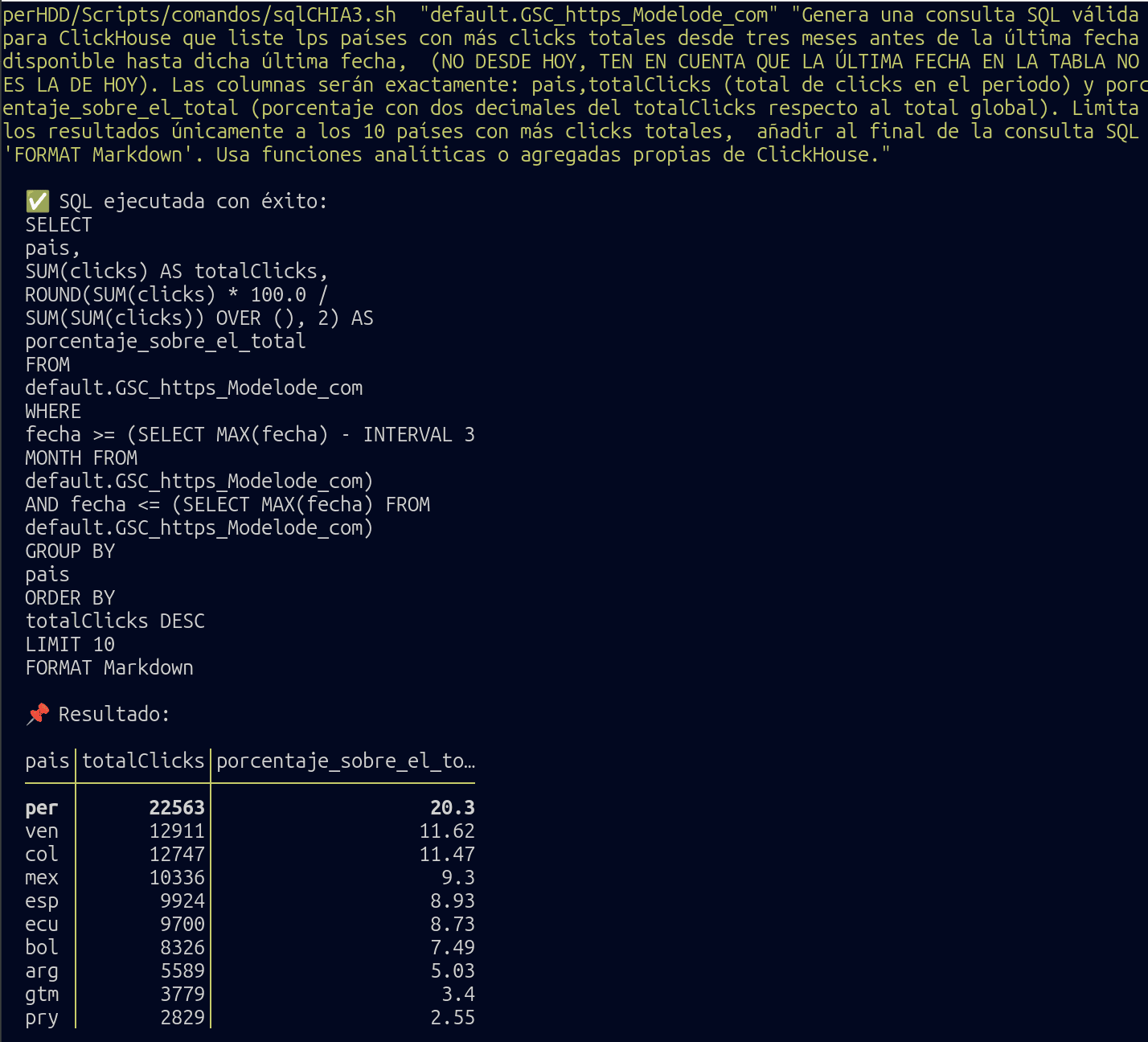Viewport: 1148px width, 1042px height.
Task: Click the 'pais' column header in results table
Action: point(47,761)
